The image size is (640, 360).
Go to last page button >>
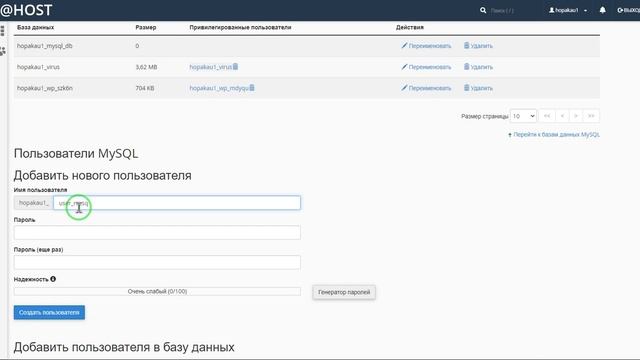coord(591,116)
